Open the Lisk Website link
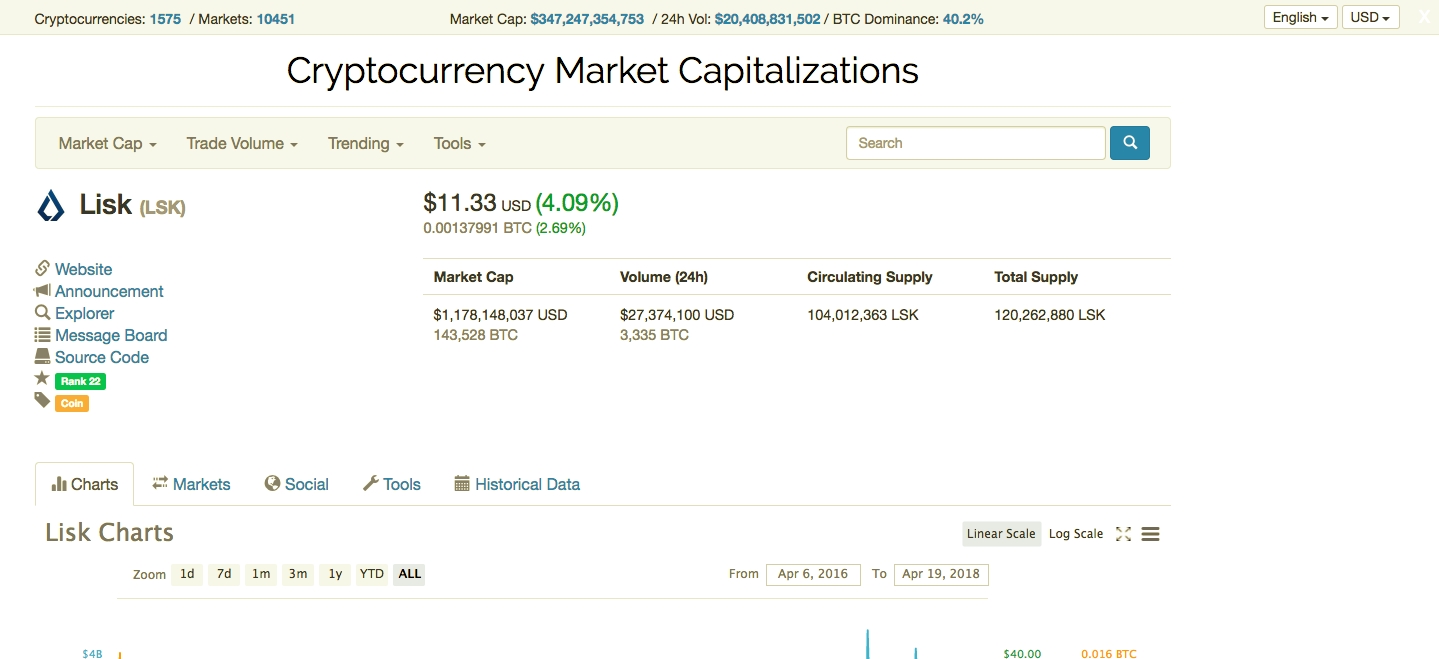This screenshot has height=659, width=1439. 83,269
